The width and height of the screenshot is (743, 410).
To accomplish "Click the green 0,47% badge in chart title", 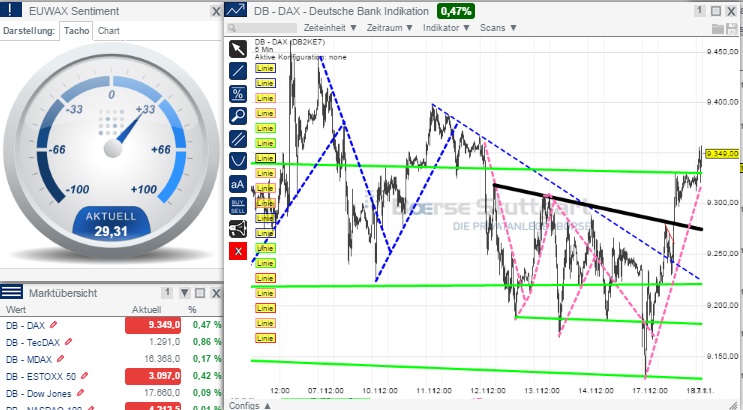I will (456, 11).
